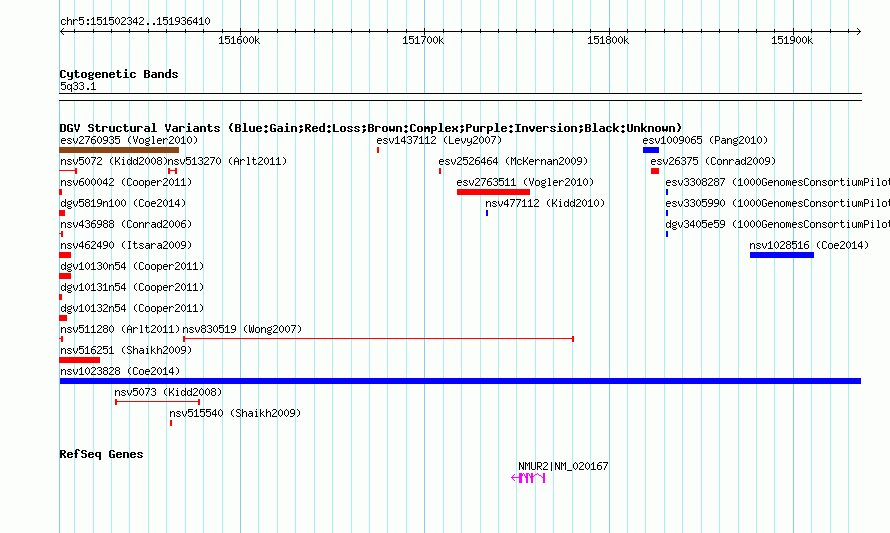Click the 151800k ruler label
Viewport: 890px width, 533px height.
[x=608, y=40]
